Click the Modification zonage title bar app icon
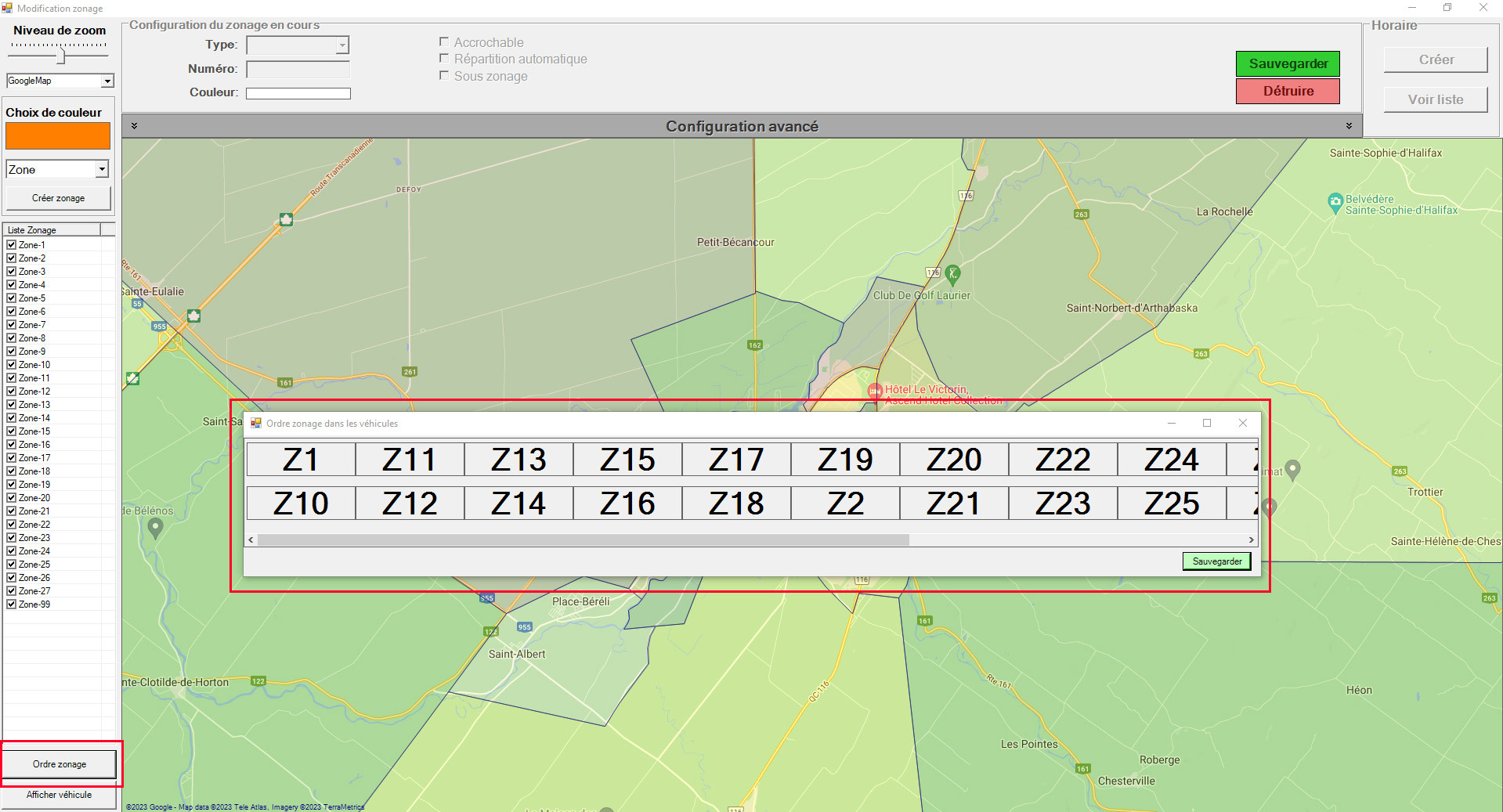 click(7, 8)
